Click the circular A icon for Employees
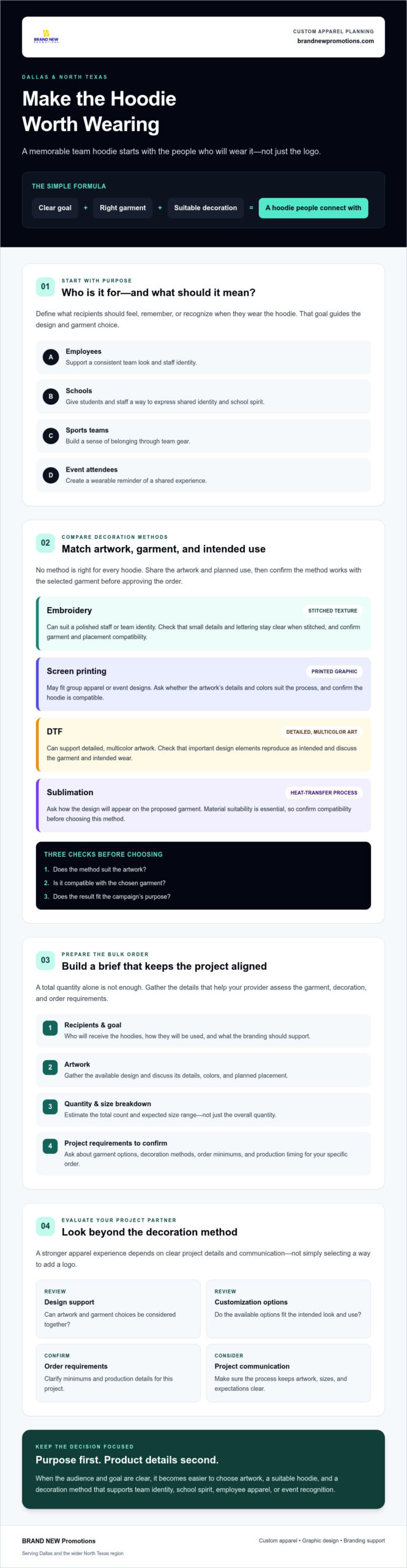407x1568 pixels. tap(51, 357)
